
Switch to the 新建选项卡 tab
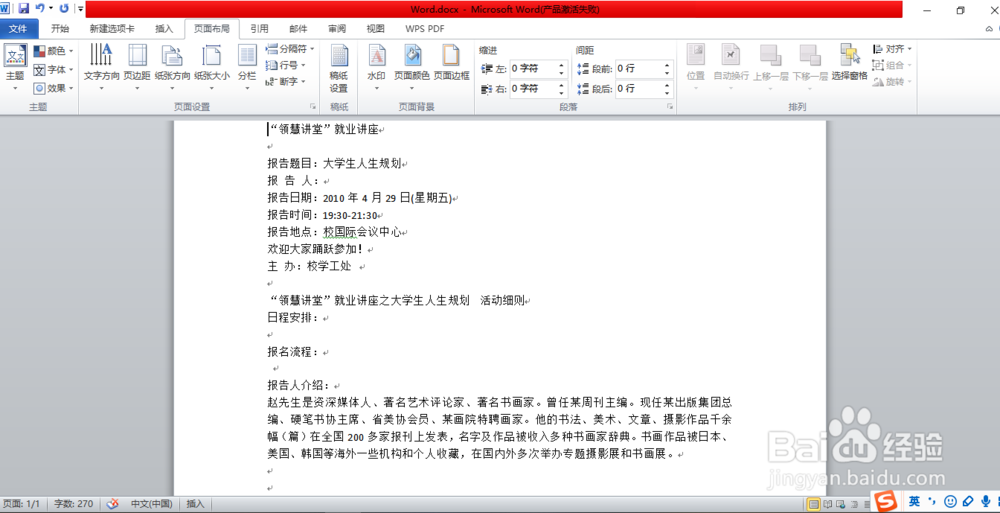(112, 29)
